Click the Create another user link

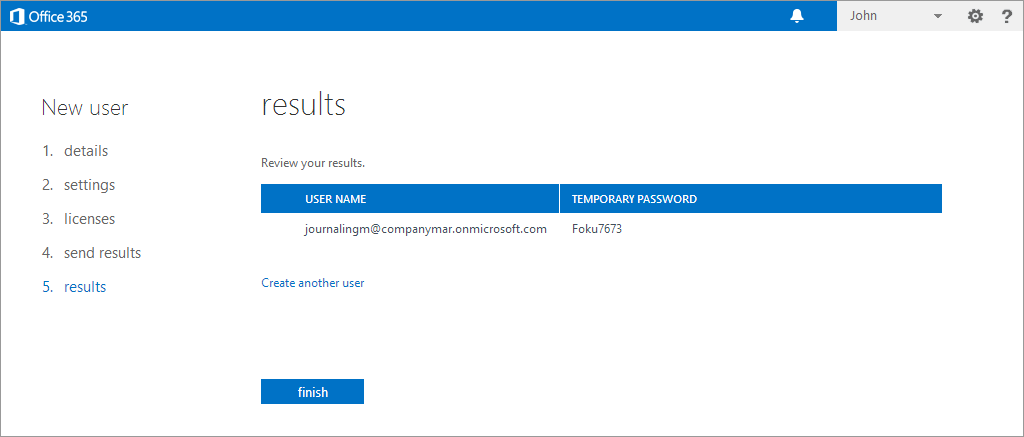[x=313, y=283]
